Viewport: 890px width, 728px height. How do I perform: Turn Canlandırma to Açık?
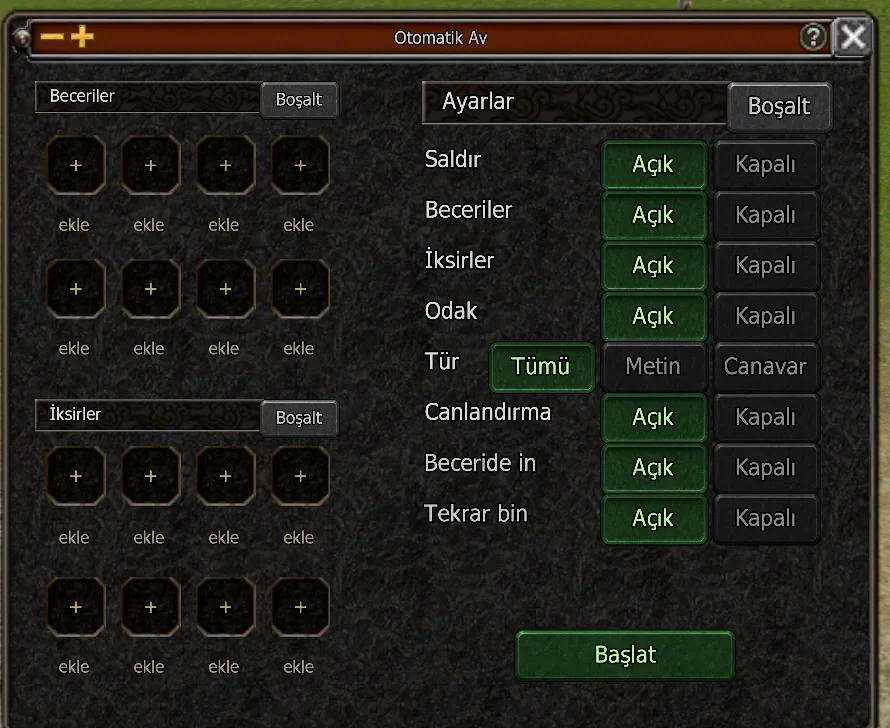click(x=654, y=418)
